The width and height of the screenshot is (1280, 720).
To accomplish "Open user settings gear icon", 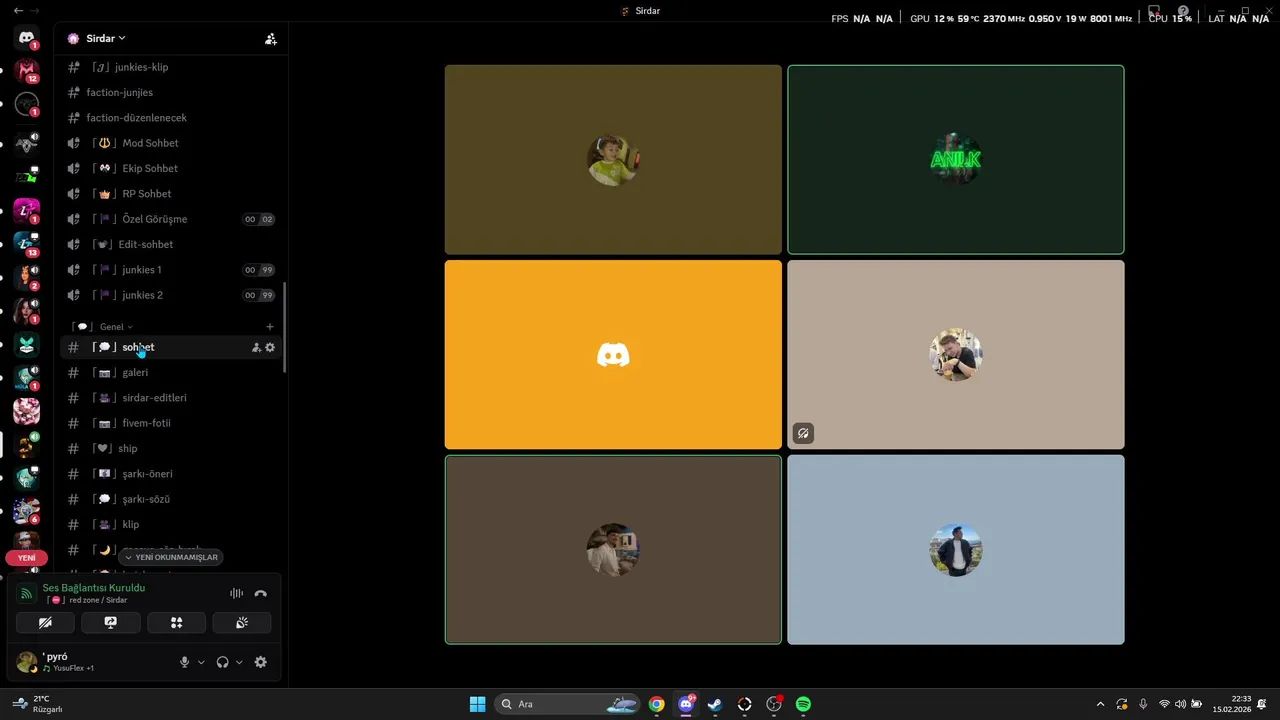I will pyautogui.click(x=261, y=662).
